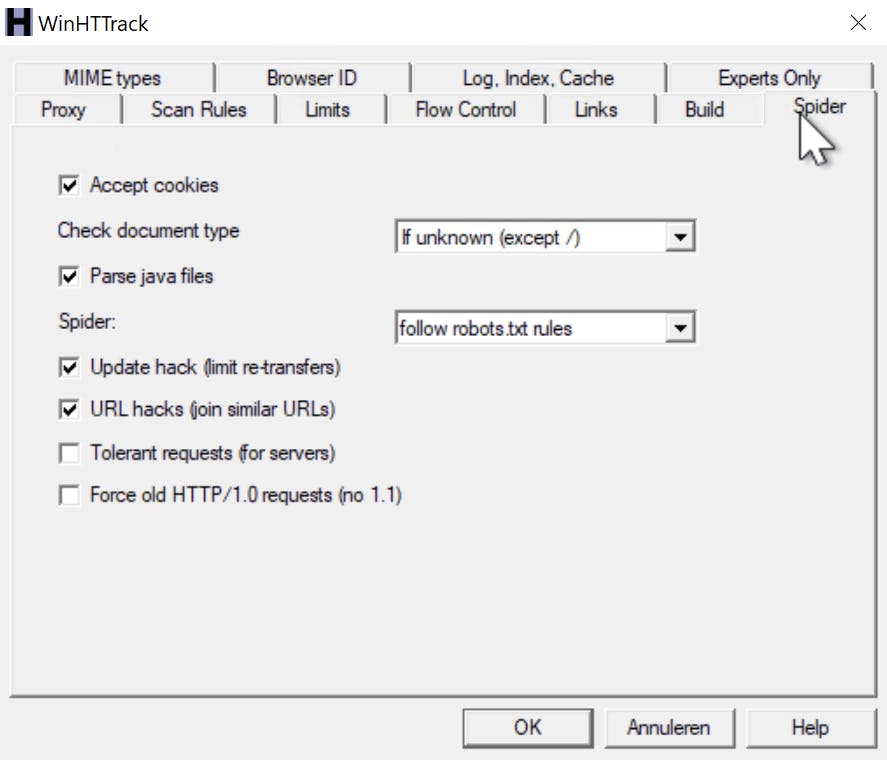Select the Experts Only tab
Image resolution: width=887 pixels, height=760 pixels.
coord(769,78)
